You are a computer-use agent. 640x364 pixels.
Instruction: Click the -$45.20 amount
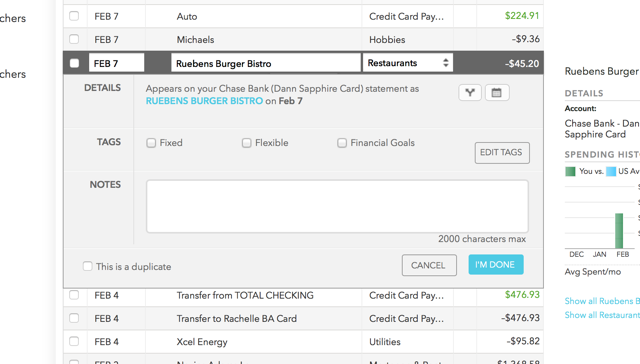point(522,63)
